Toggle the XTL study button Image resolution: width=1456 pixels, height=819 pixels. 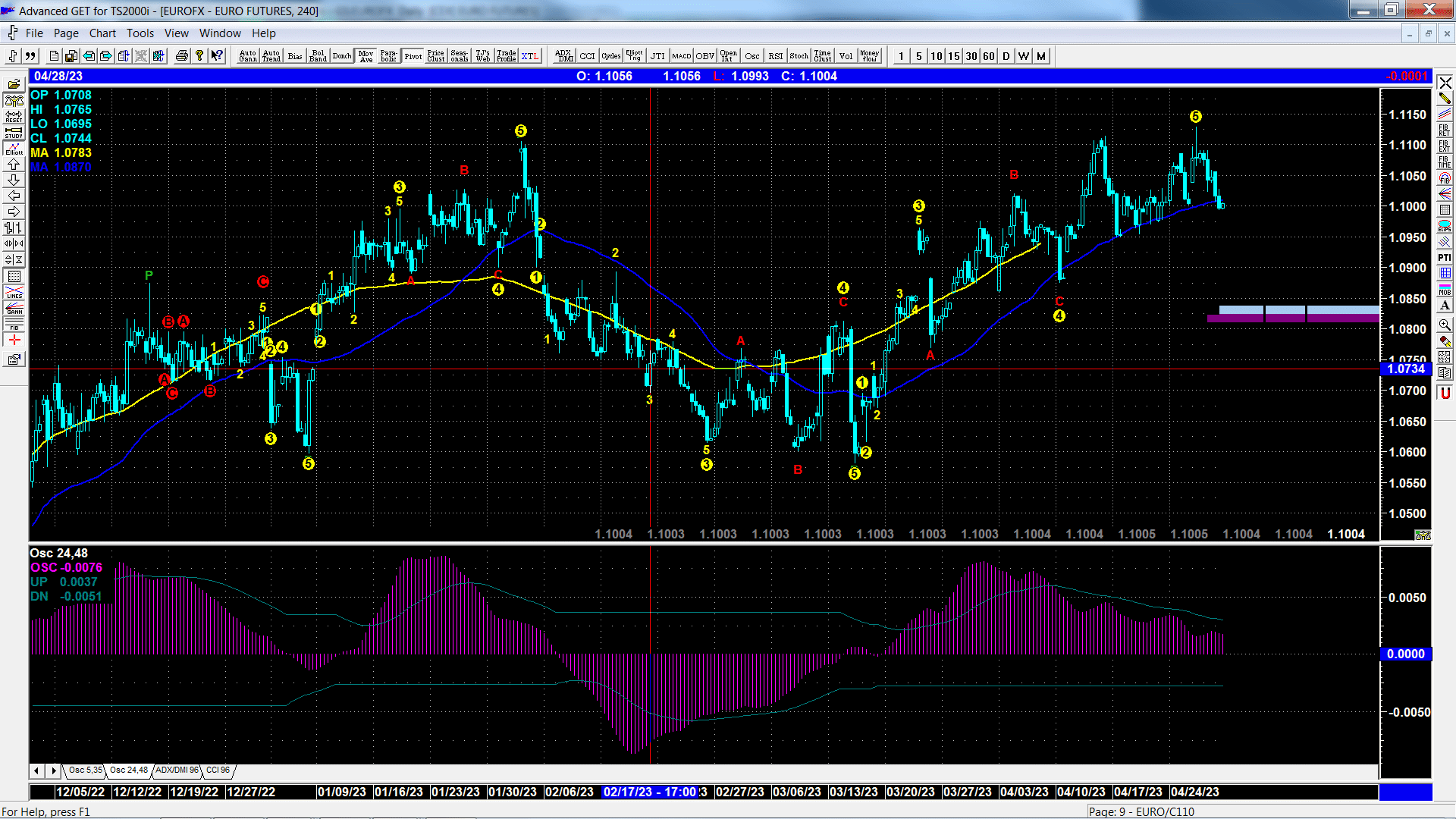point(529,56)
